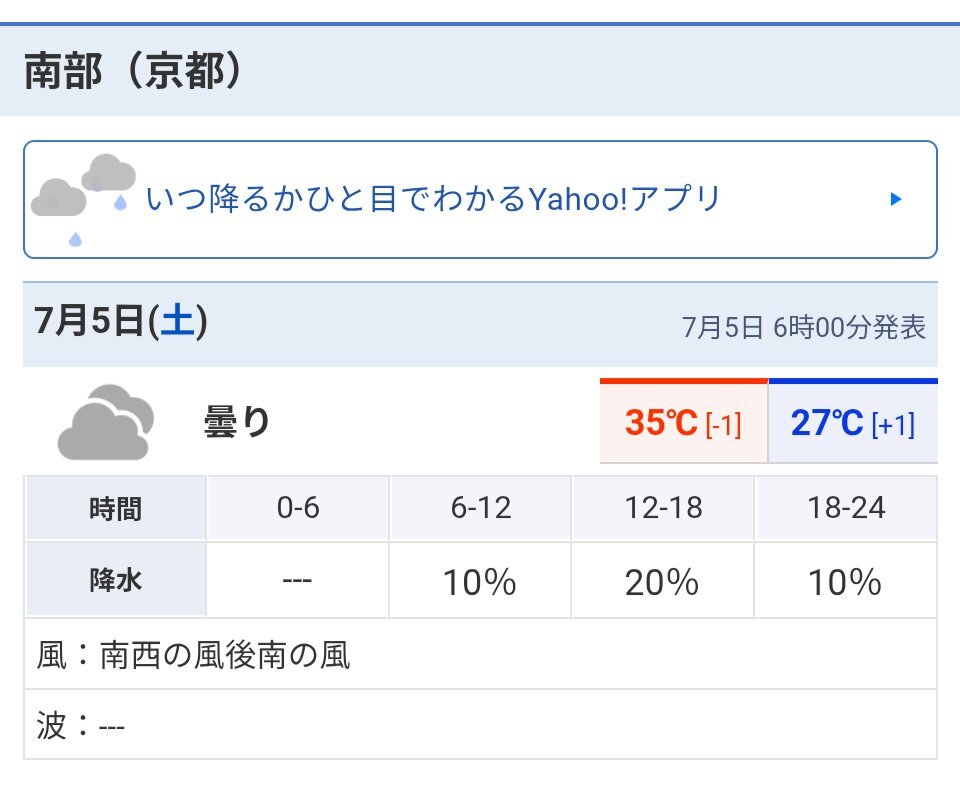
Task: Click the 7月5日(土) date header
Action: click(x=121, y=320)
